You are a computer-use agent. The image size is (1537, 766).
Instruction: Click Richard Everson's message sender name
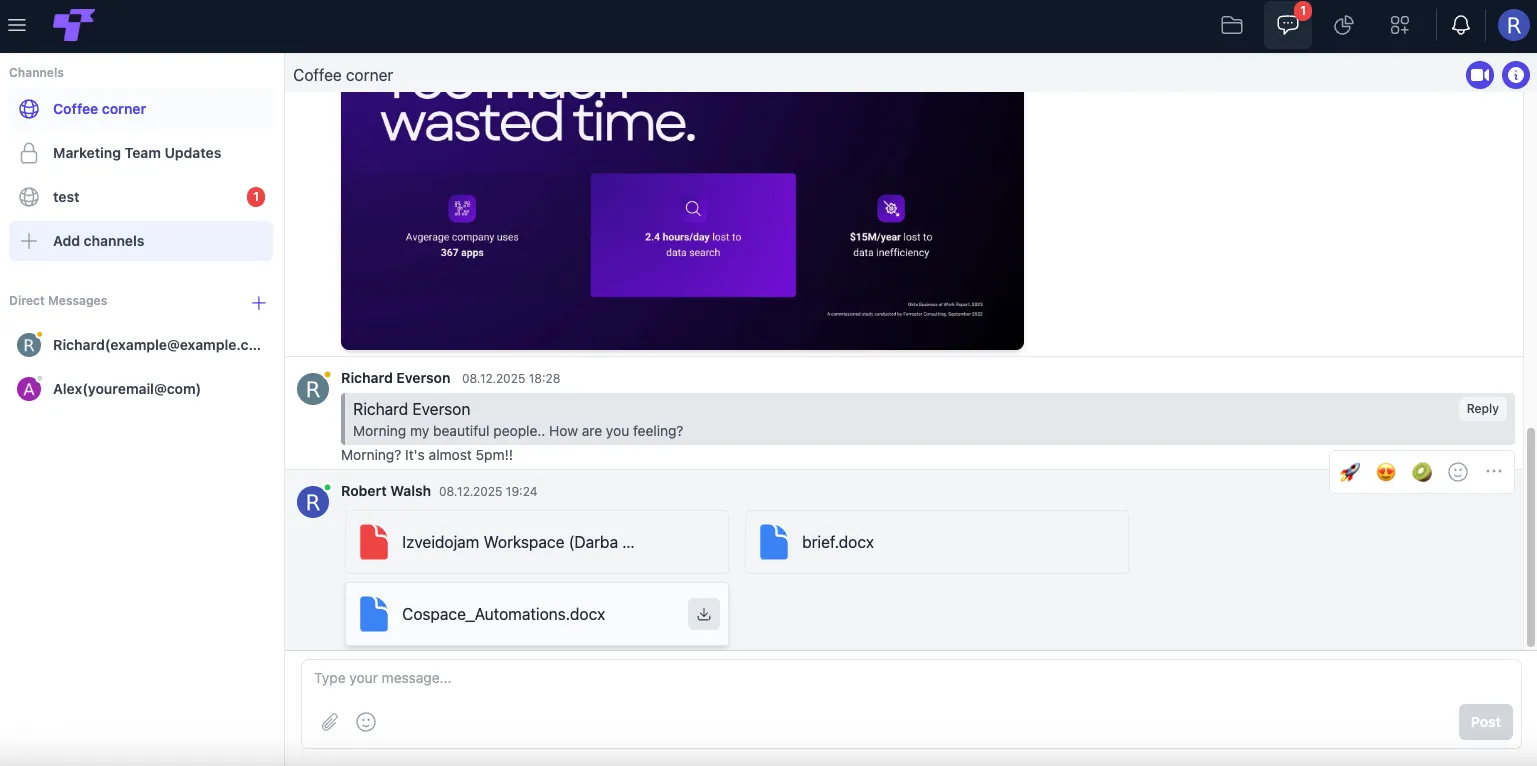click(x=396, y=378)
